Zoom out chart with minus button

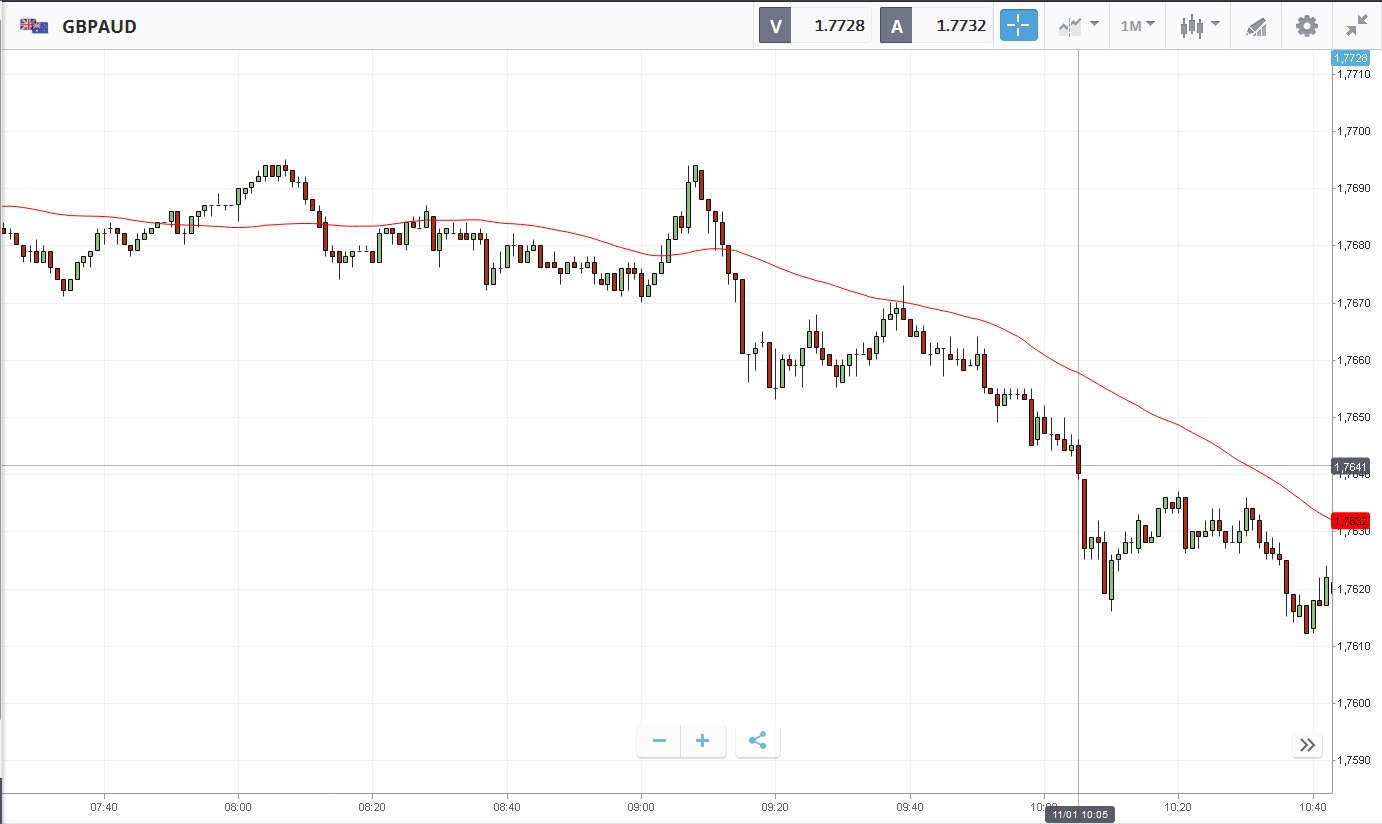click(660, 741)
